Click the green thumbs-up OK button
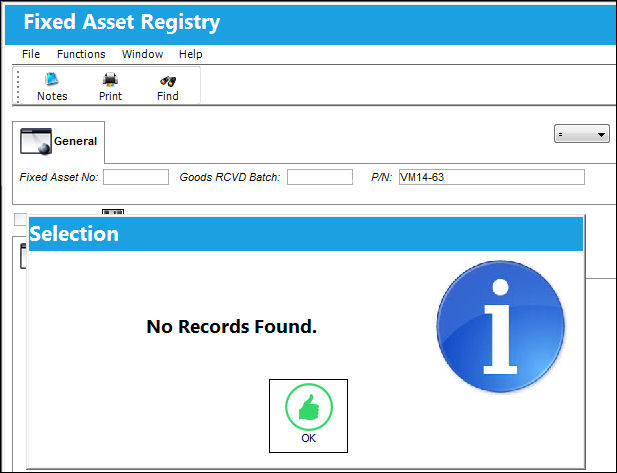This screenshot has height=473, width=617. click(308, 416)
